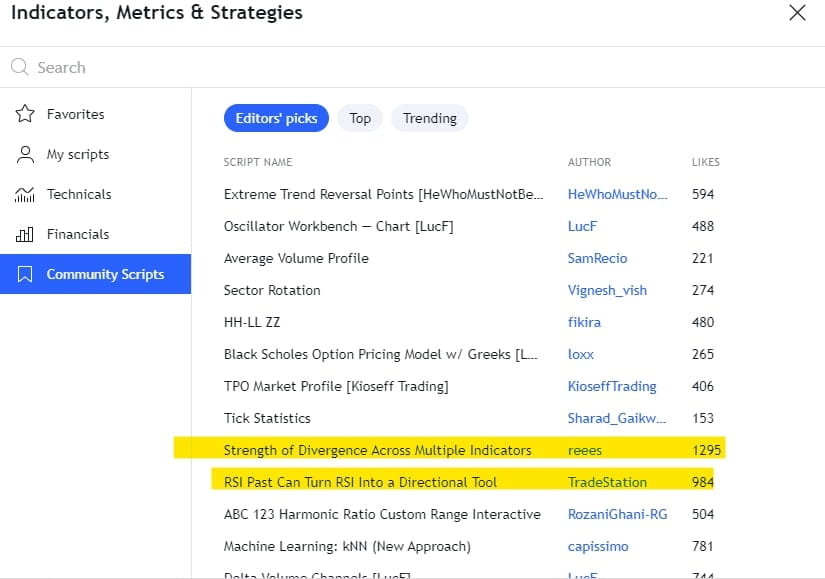The height and width of the screenshot is (579, 825).
Task: Open Strength of Divergence Across Multiple Indicators
Action: (377, 450)
